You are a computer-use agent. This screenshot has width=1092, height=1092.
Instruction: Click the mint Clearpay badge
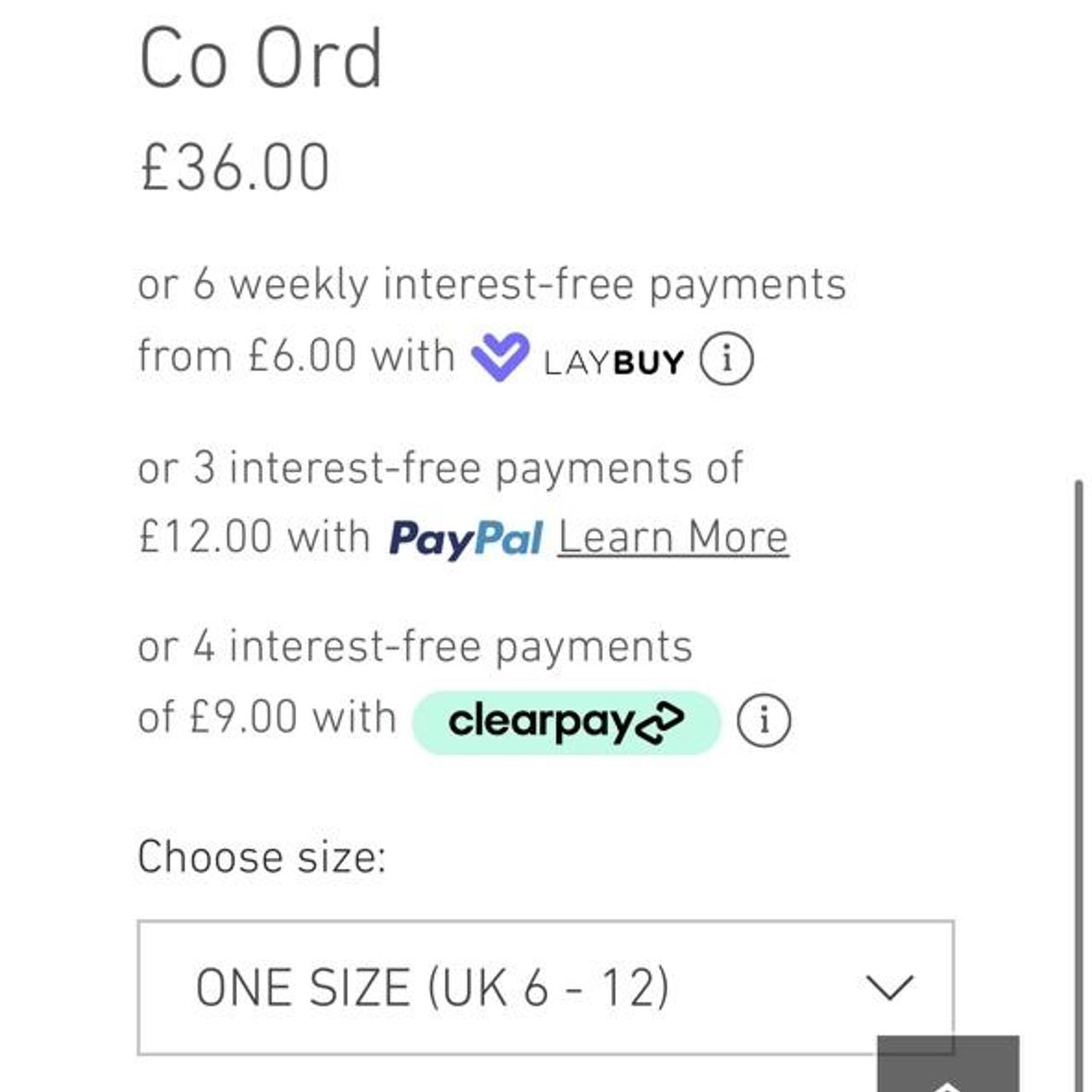tap(566, 723)
